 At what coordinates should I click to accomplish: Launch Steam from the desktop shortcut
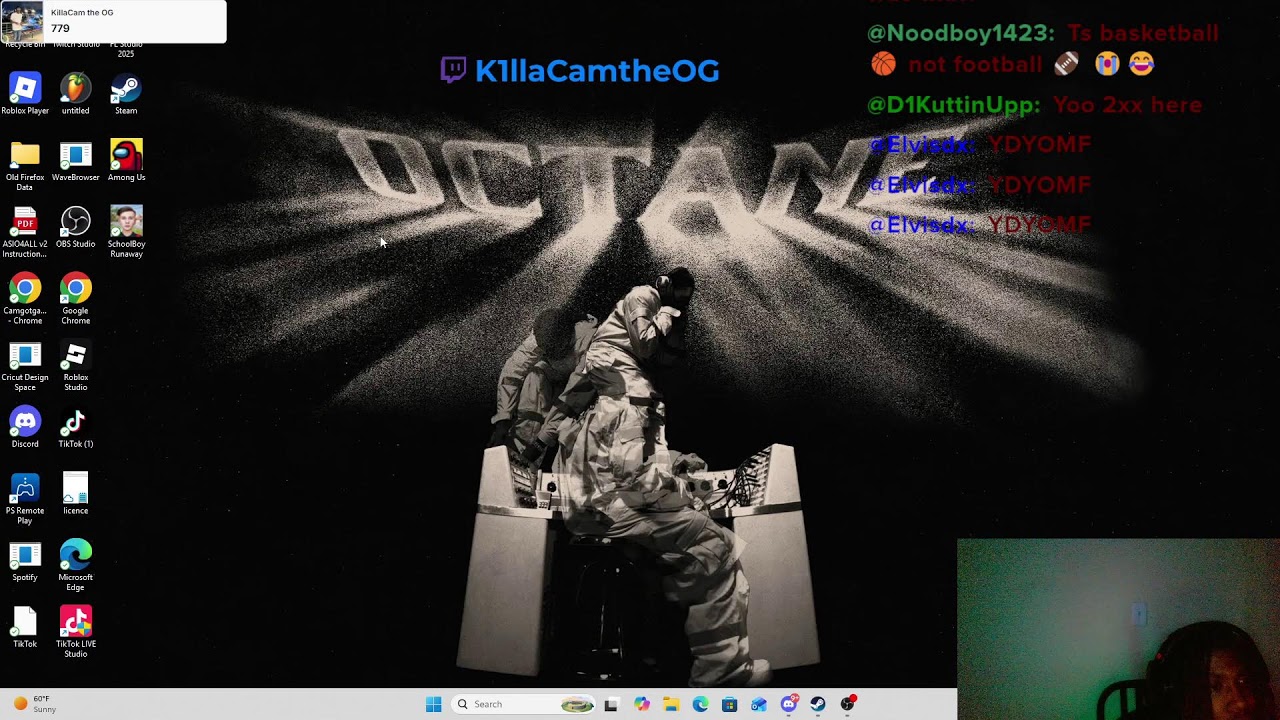[x=126, y=94]
